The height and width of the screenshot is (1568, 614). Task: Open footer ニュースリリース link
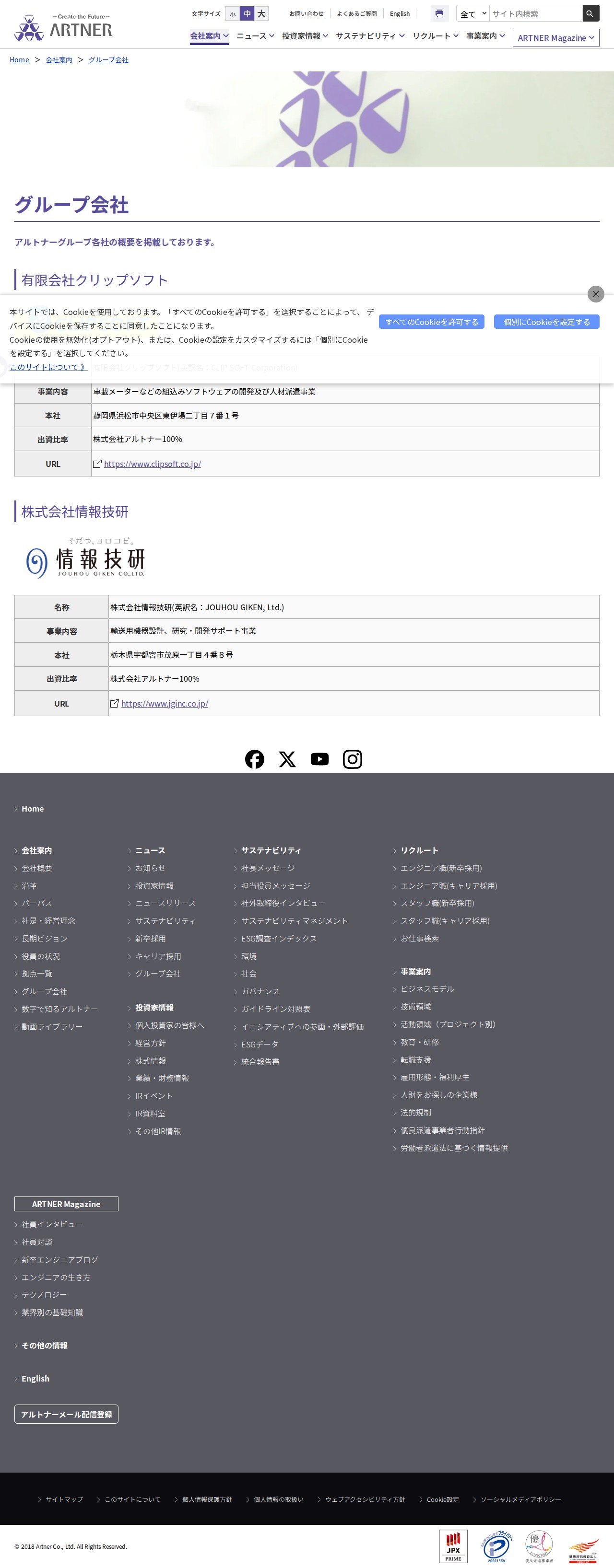click(x=165, y=903)
